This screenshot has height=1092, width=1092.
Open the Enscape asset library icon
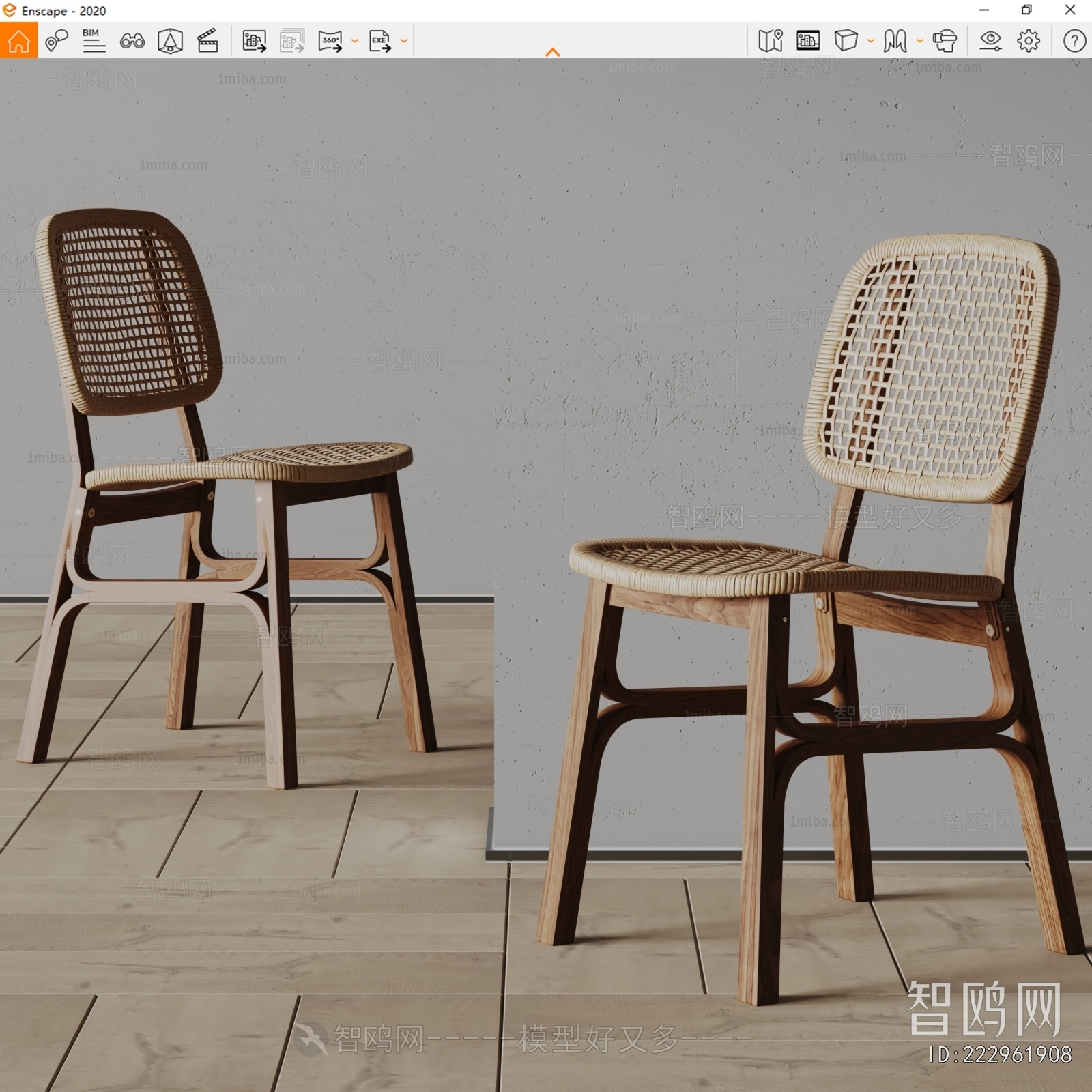coord(170,41)
